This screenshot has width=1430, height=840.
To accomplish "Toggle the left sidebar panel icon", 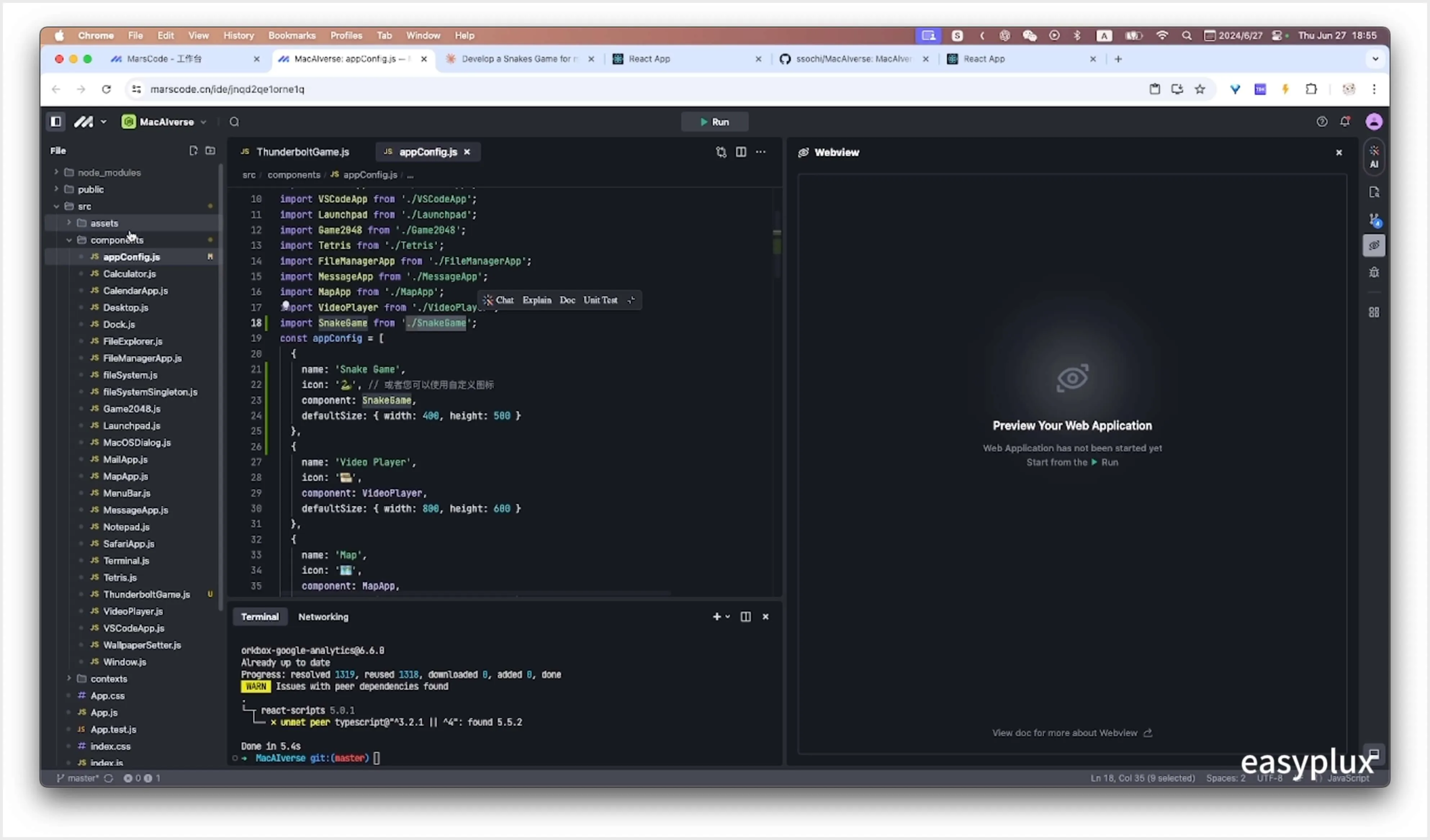I will pos(55,121).
